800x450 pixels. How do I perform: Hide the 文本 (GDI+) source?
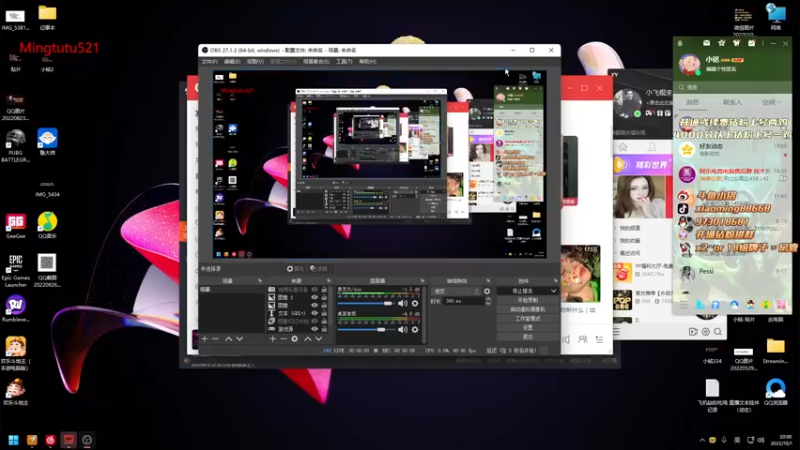pos(314,313)
